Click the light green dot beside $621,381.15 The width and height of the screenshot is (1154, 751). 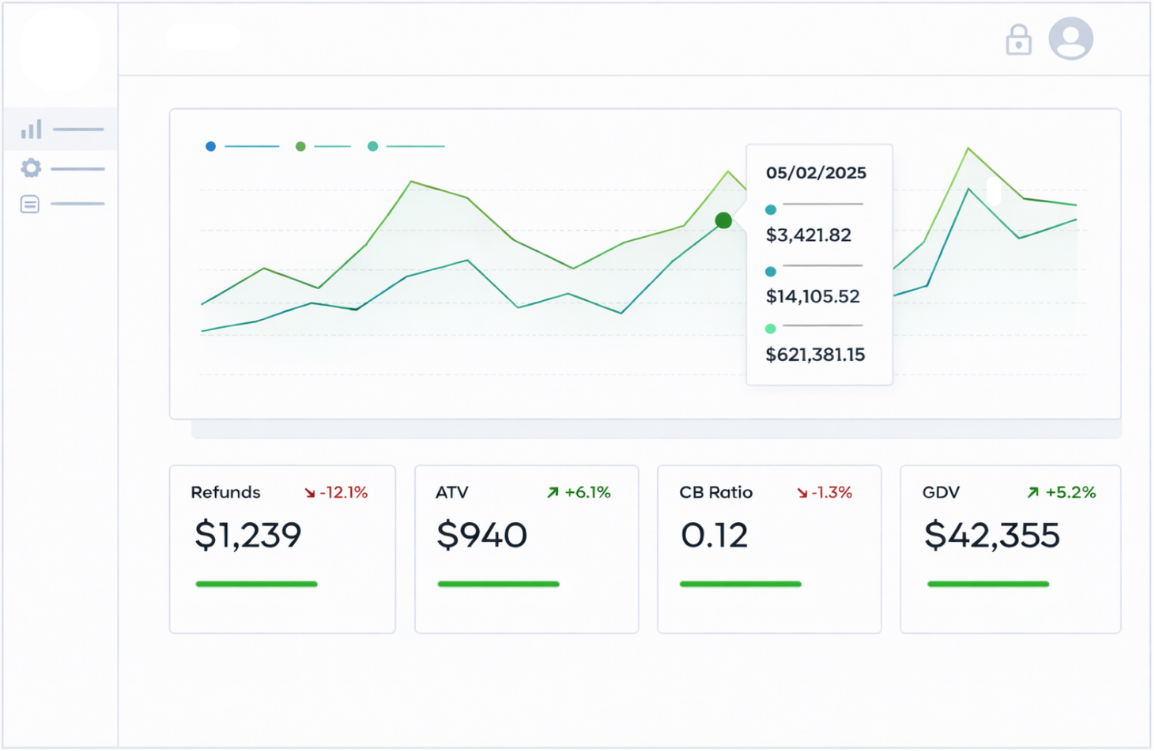tap(770, 327)
